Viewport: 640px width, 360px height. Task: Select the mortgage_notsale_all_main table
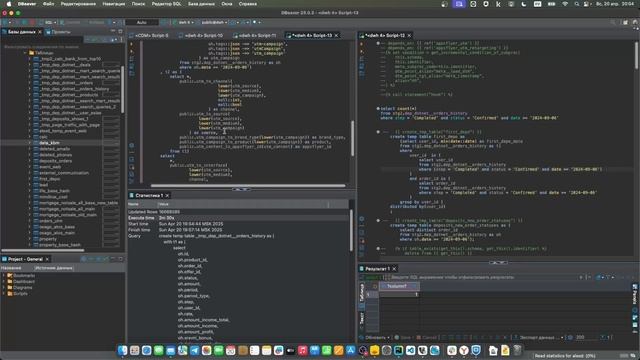(68, 209)
